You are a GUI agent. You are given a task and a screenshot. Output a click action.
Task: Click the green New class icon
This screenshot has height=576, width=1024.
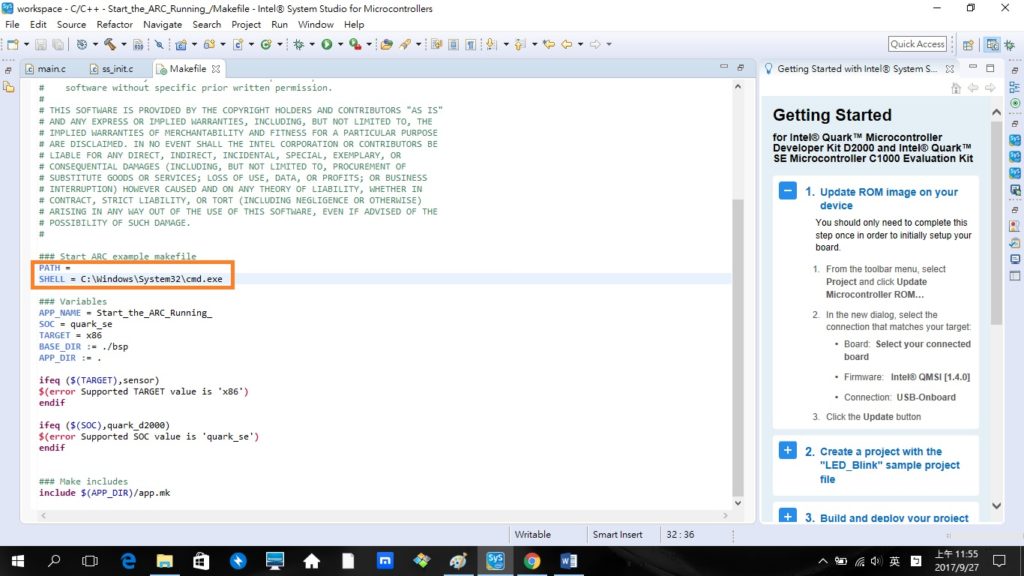point(266,44)
